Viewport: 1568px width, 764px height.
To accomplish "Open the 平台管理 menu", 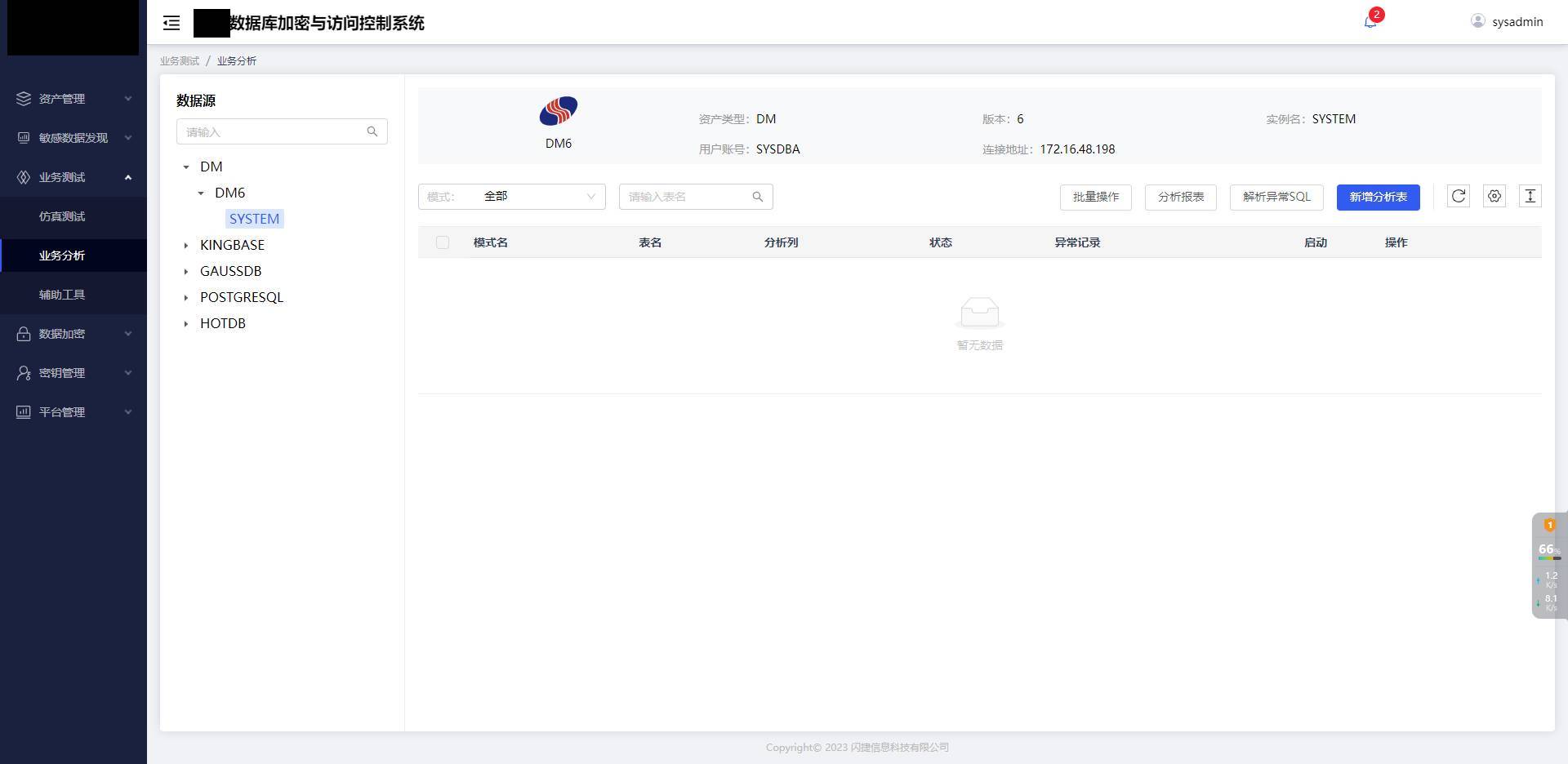I will pos(73,412).
